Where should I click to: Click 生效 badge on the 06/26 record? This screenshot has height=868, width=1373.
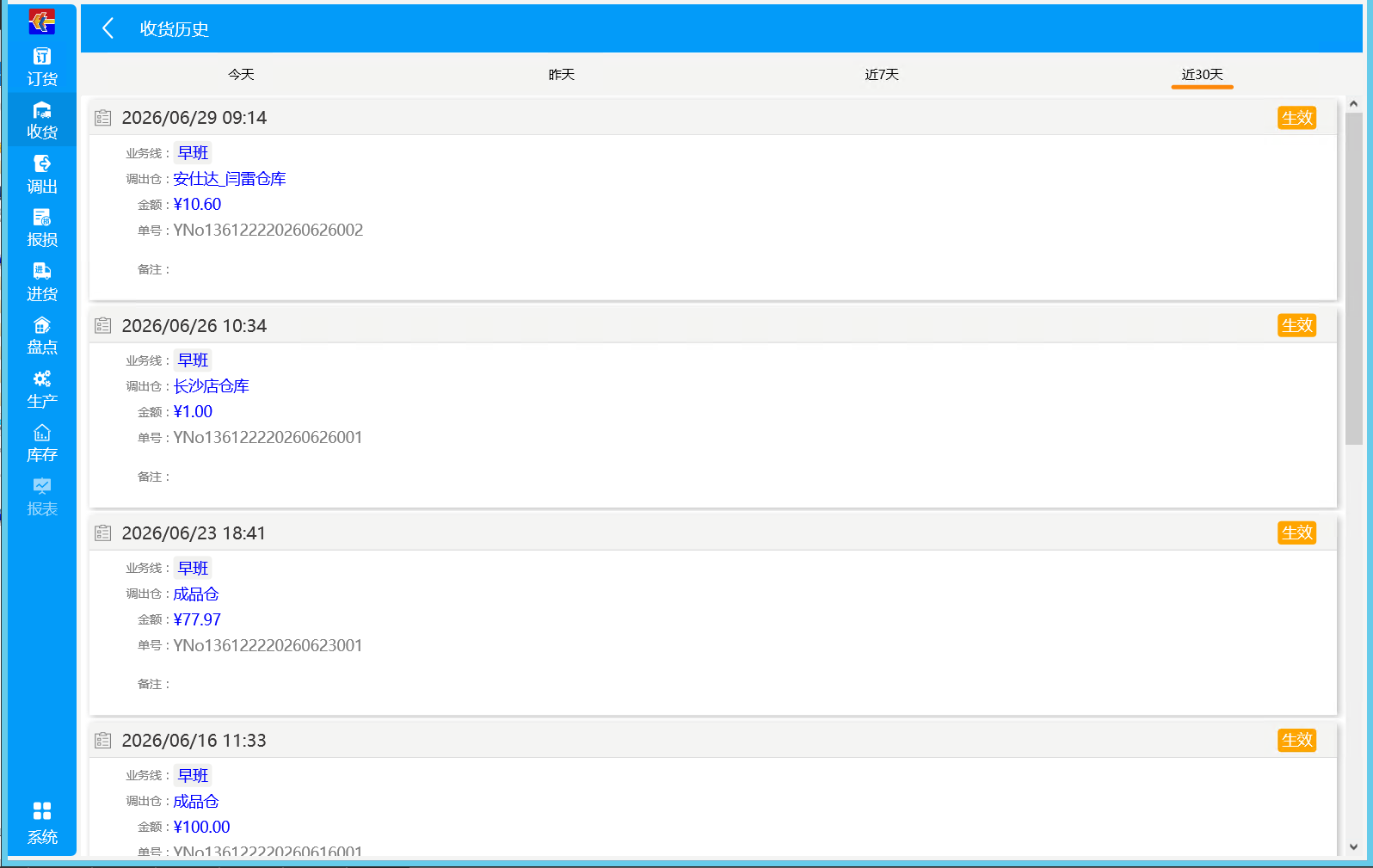click(1296, 325)
